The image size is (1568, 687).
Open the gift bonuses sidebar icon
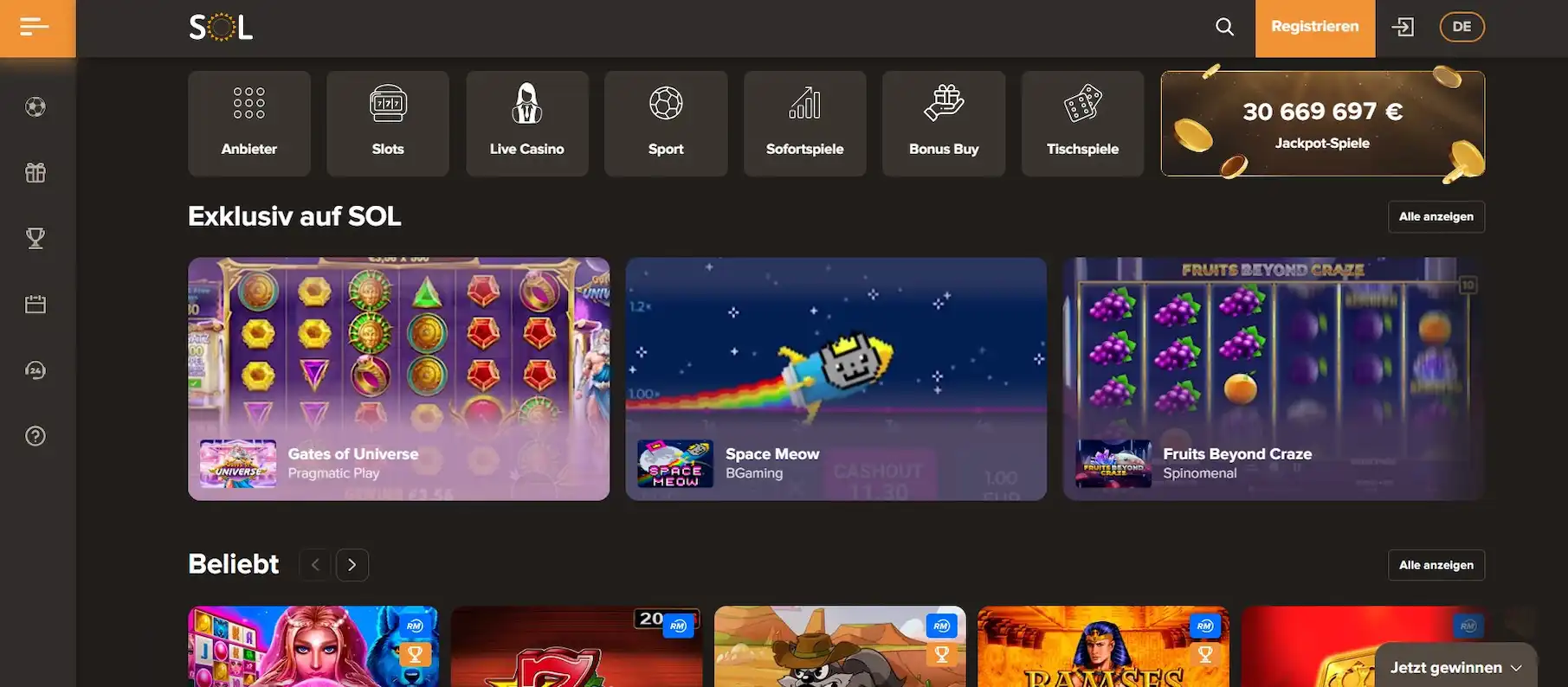coord(35,173)
